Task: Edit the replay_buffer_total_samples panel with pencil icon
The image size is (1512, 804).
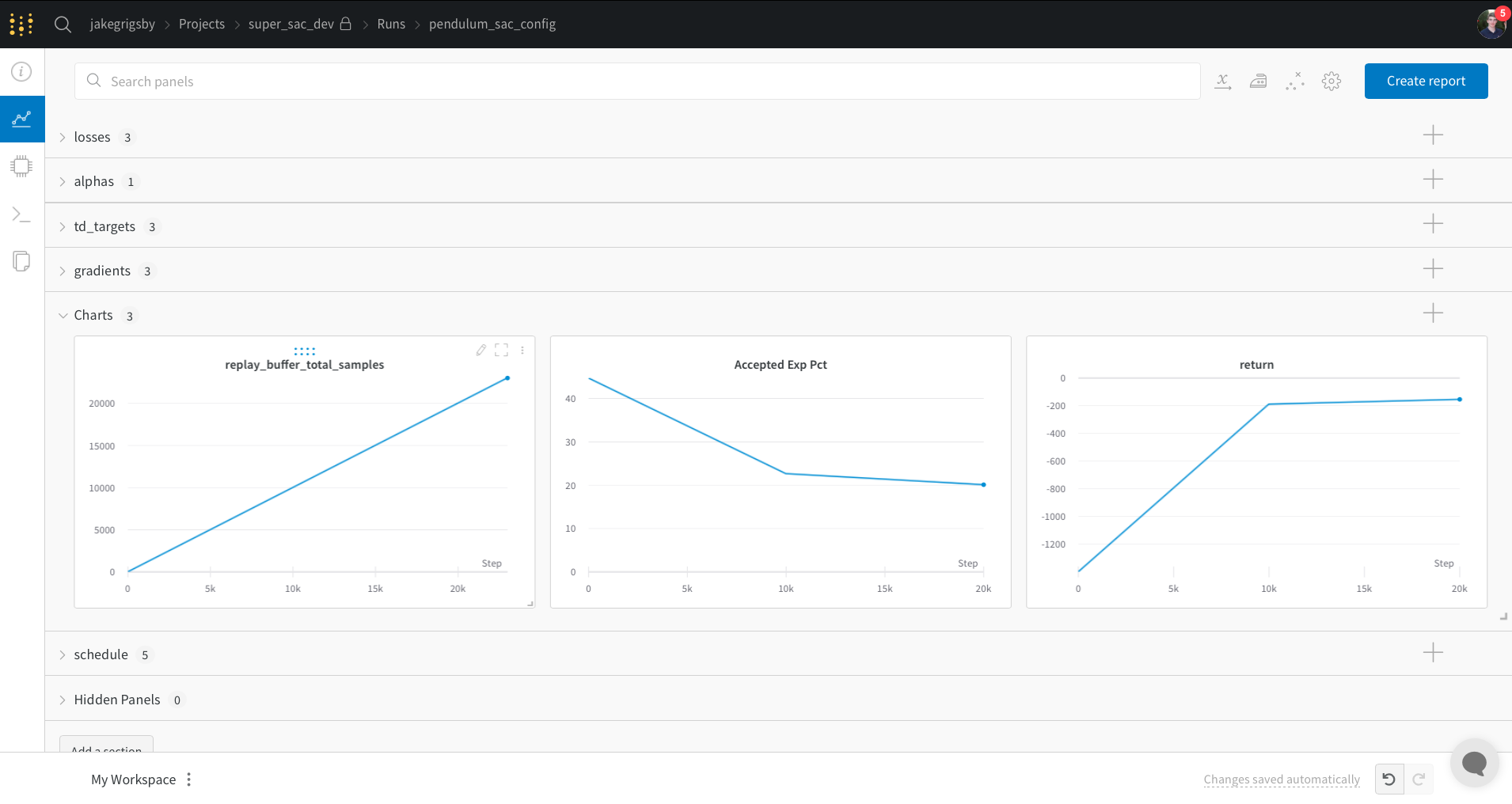Action: tap(481, 350)
